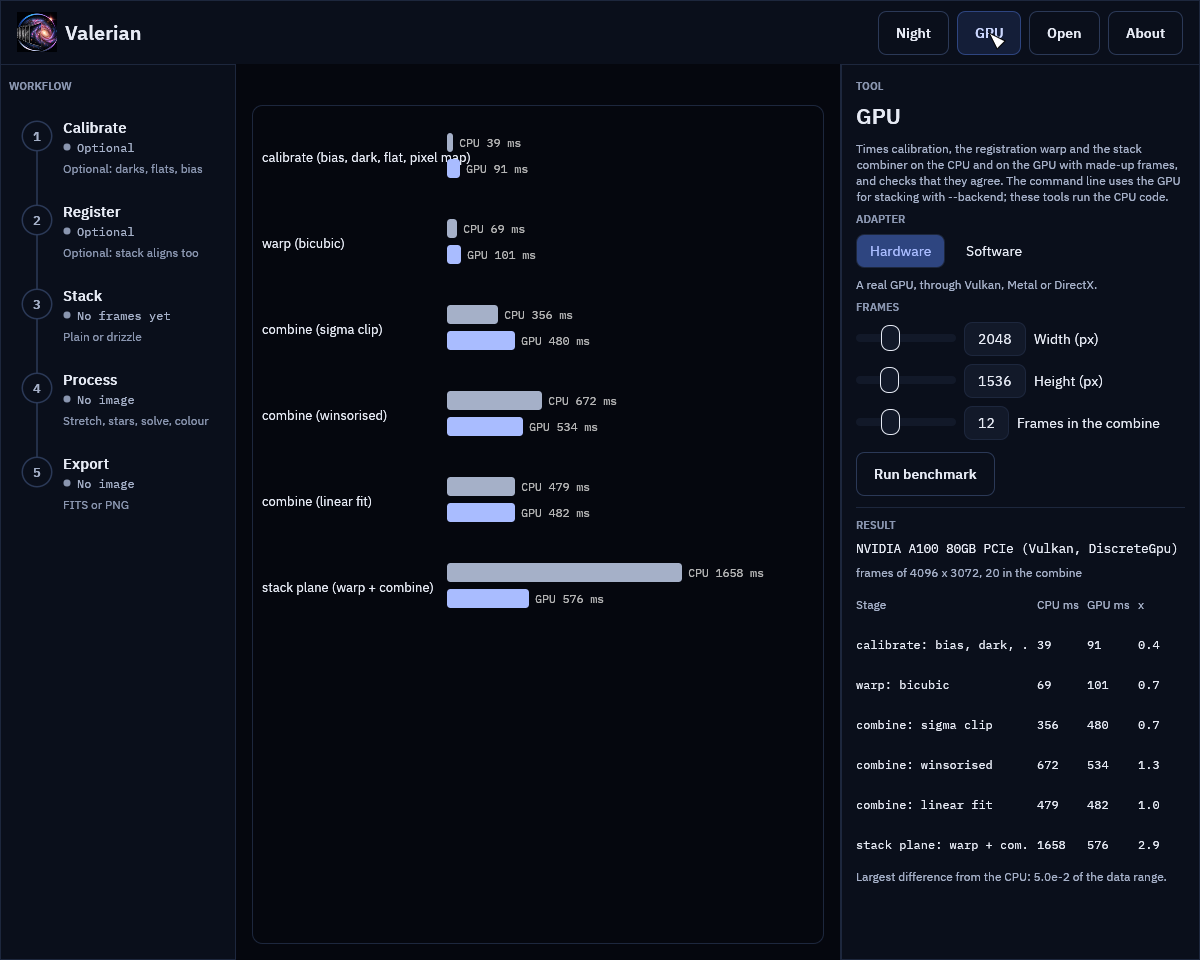Adjust the Height (px) slider
This screenshot has height=960, width=1200.
906,381
